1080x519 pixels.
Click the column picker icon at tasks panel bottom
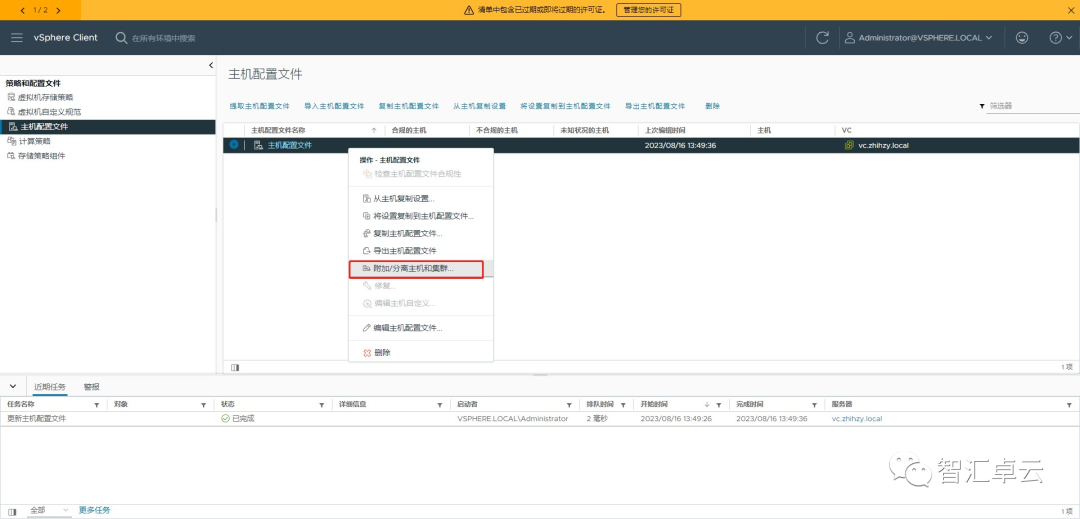[x=12, y=511]
